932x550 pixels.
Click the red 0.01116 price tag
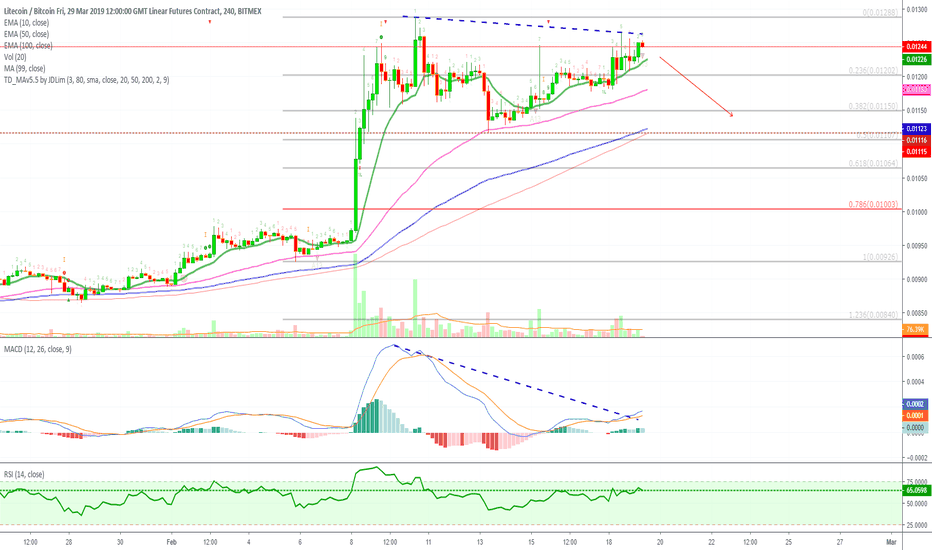pyautogui.click(x=916, y=140)
